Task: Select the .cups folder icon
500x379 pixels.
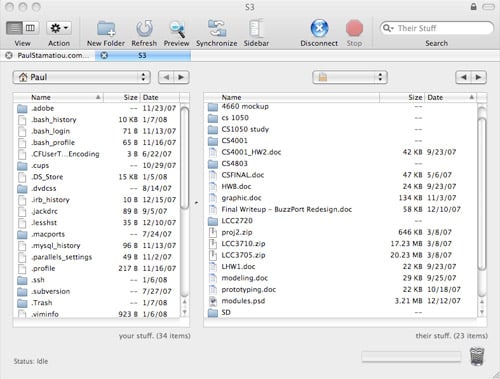Action: pos(22,166)
